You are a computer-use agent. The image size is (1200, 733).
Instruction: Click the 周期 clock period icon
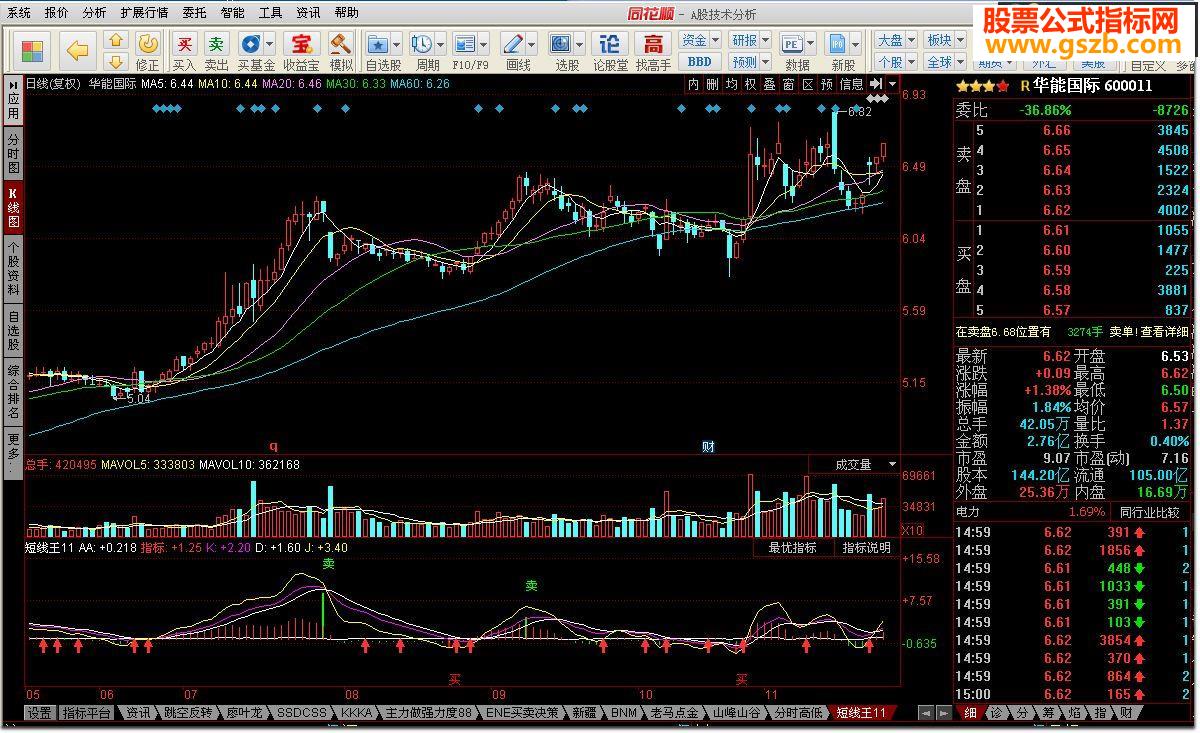[422, 44]
